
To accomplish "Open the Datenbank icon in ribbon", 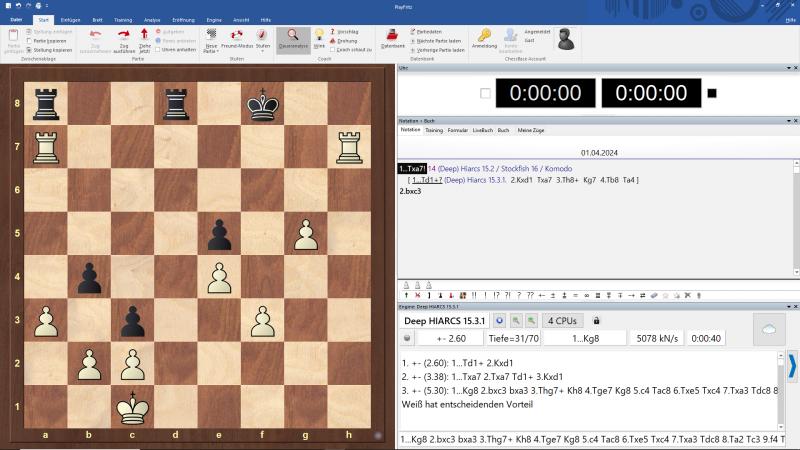I will coord(393,37).
